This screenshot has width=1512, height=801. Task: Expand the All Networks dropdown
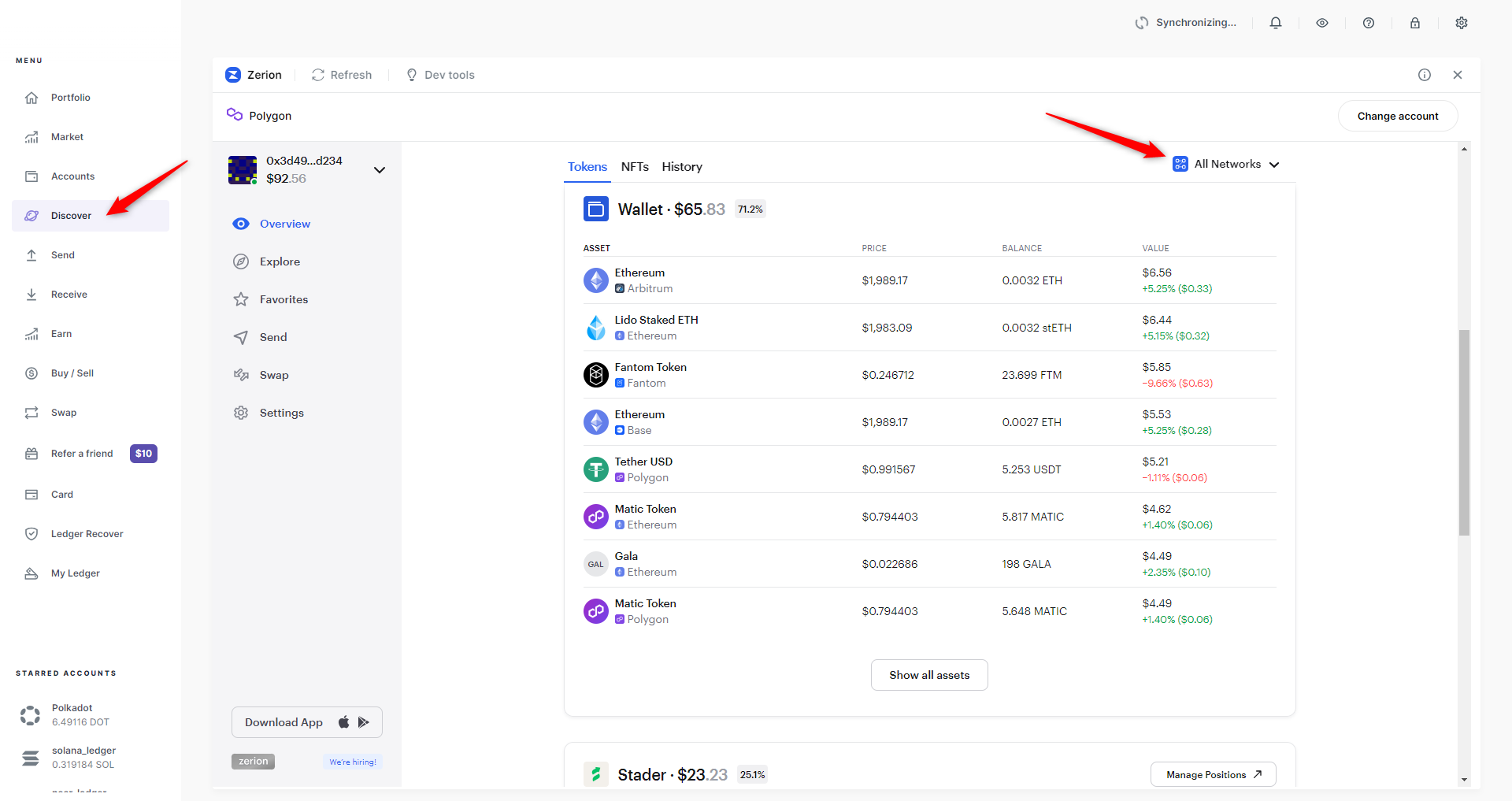[x=1226, y=164]
